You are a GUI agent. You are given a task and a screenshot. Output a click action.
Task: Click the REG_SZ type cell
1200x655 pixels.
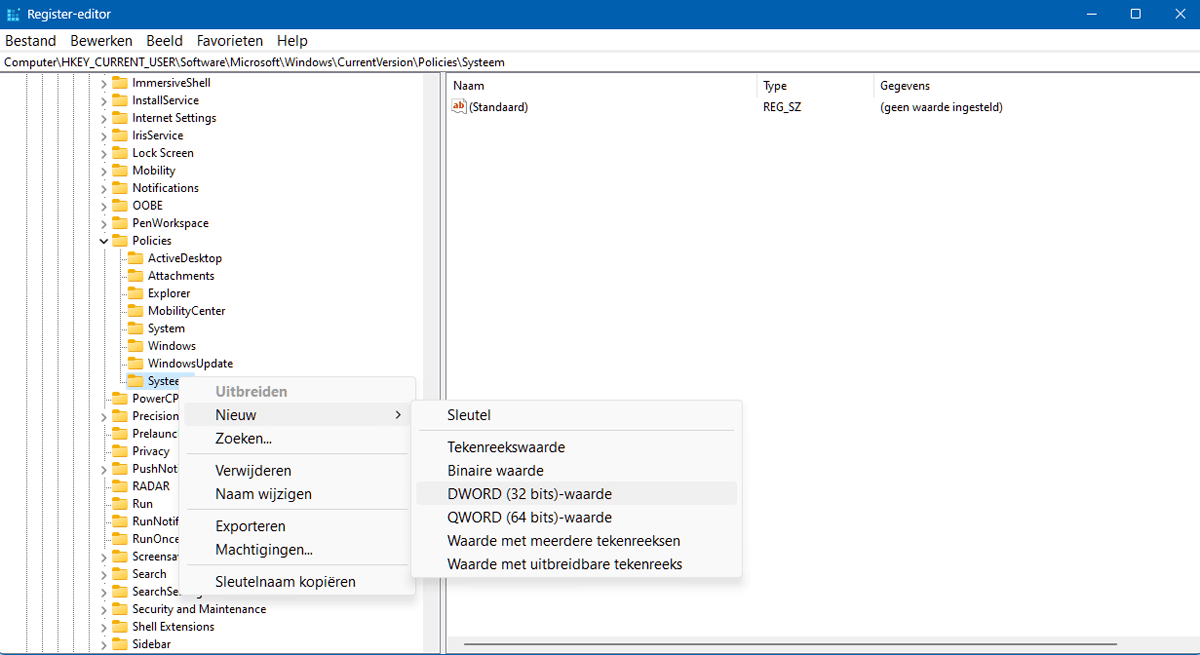(x=782, y=107)
